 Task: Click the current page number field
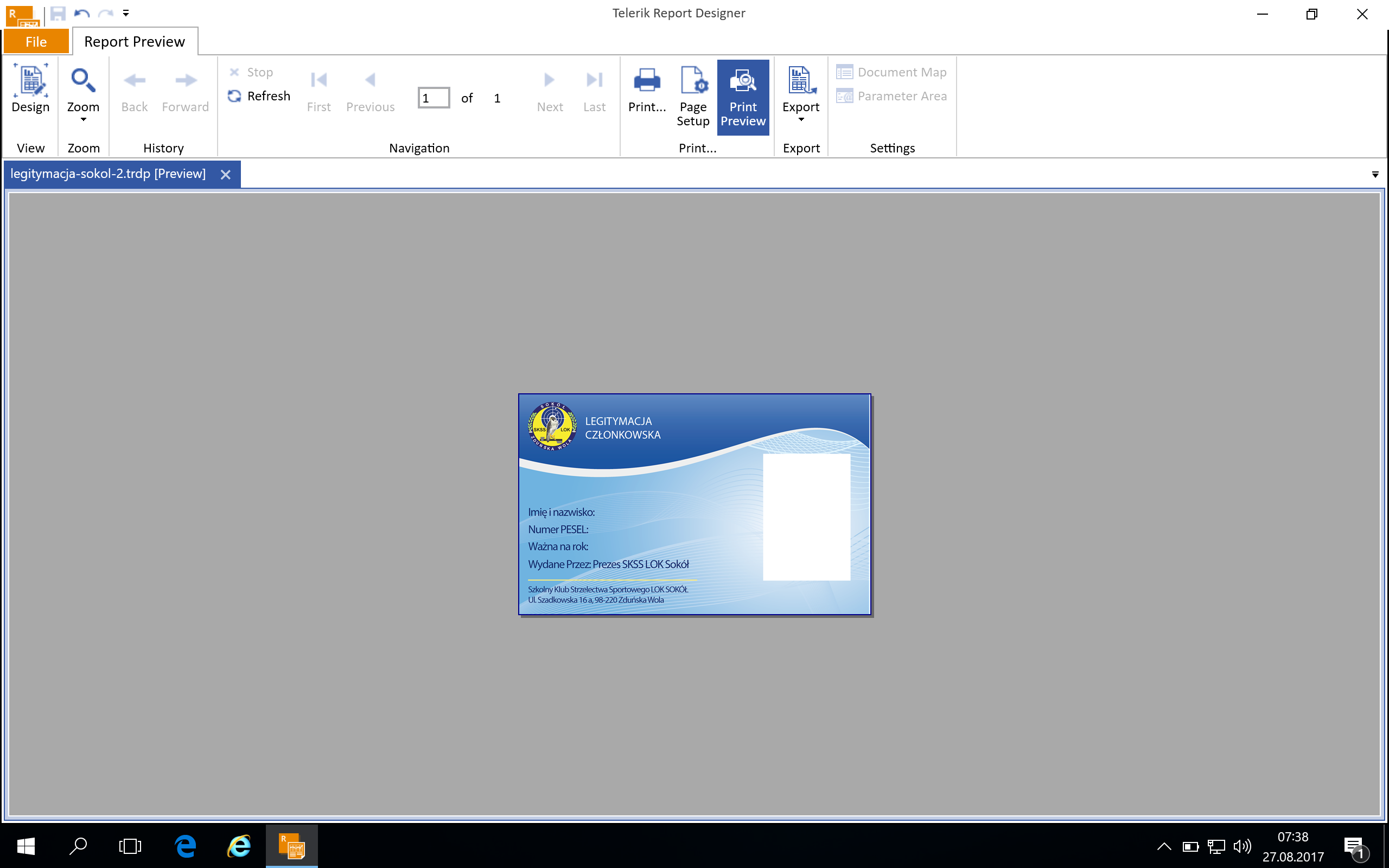click(434, 98)
